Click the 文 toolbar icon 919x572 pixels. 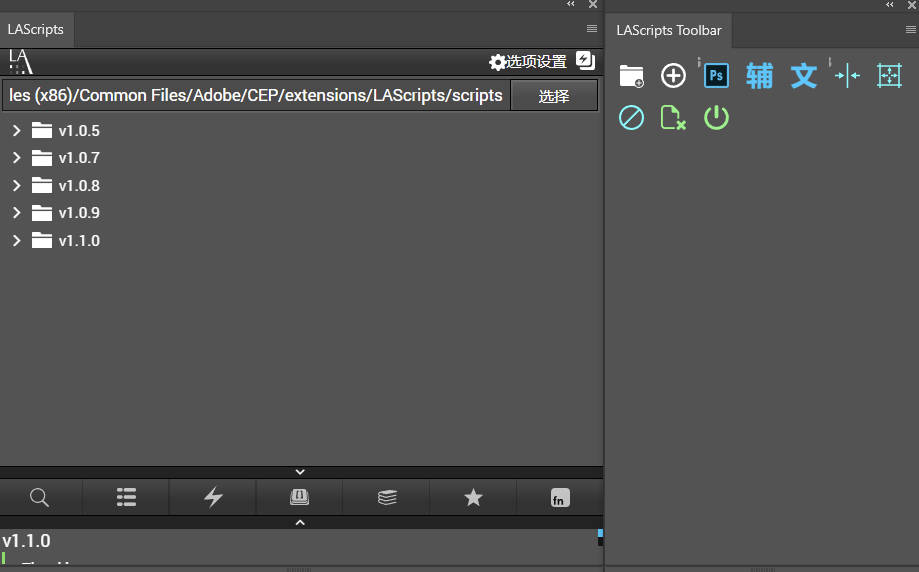tap(804, 76)
